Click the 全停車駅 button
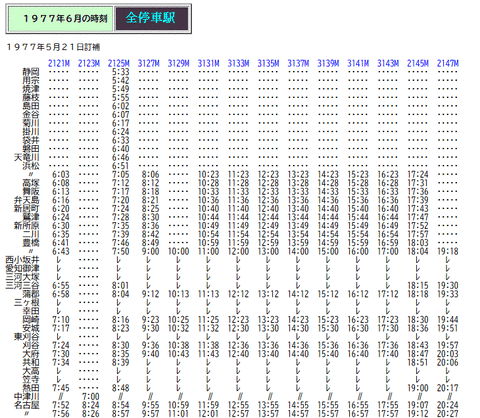The image size is (480, 418). [x=152, y=18]
